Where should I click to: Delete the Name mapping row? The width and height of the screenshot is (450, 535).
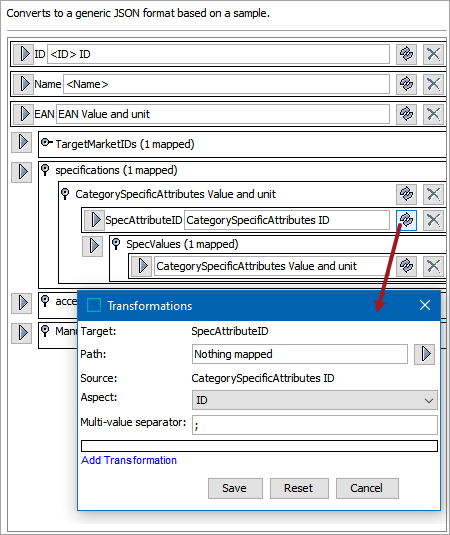pos(433,84)
